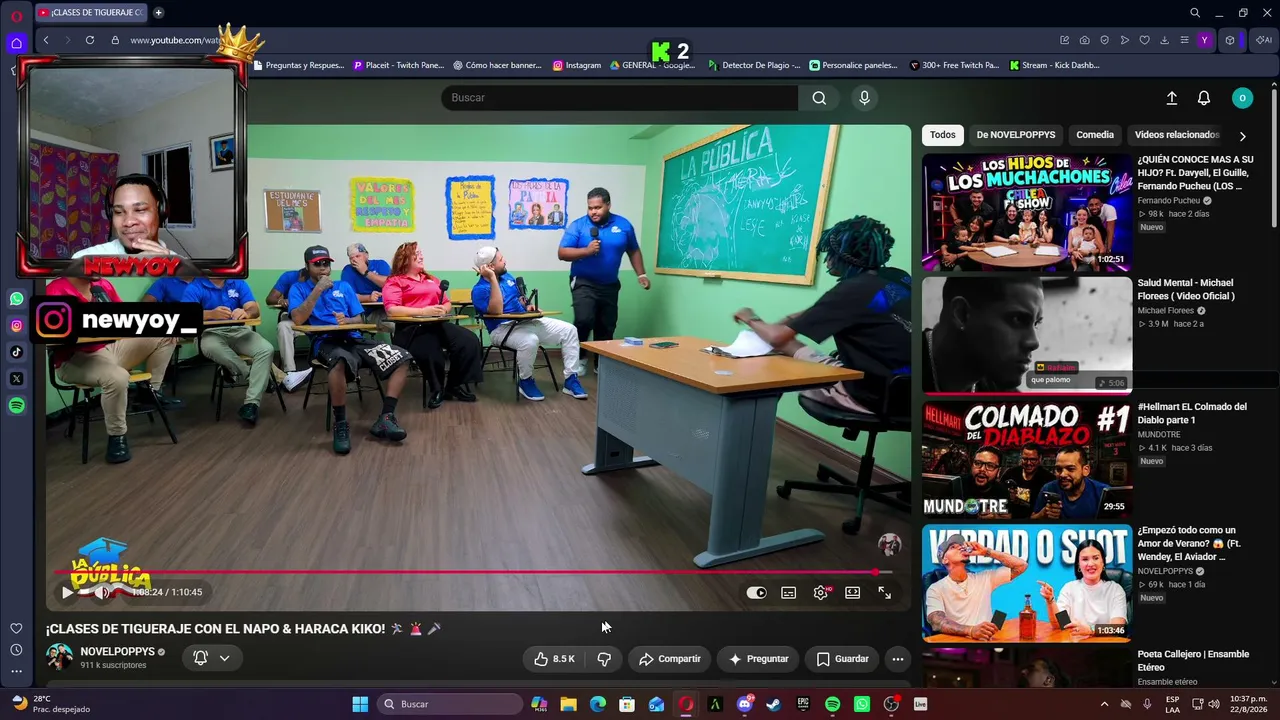Open Salud Mental Michael Florees video title

pyautogui.click(x=1186, y=289)
